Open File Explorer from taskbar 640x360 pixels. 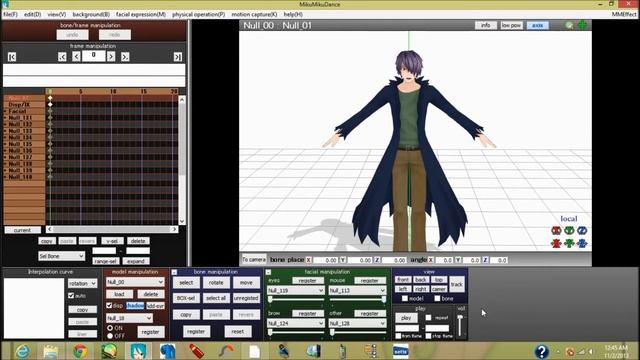(x=51, y=351)
